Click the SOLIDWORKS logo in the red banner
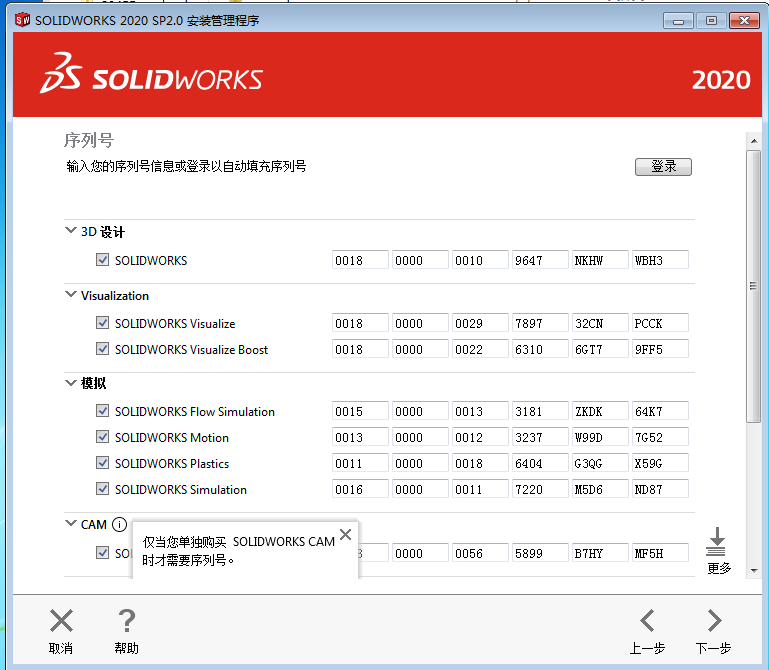Screen dimensions: 769x670 click(x=151, y=79)
